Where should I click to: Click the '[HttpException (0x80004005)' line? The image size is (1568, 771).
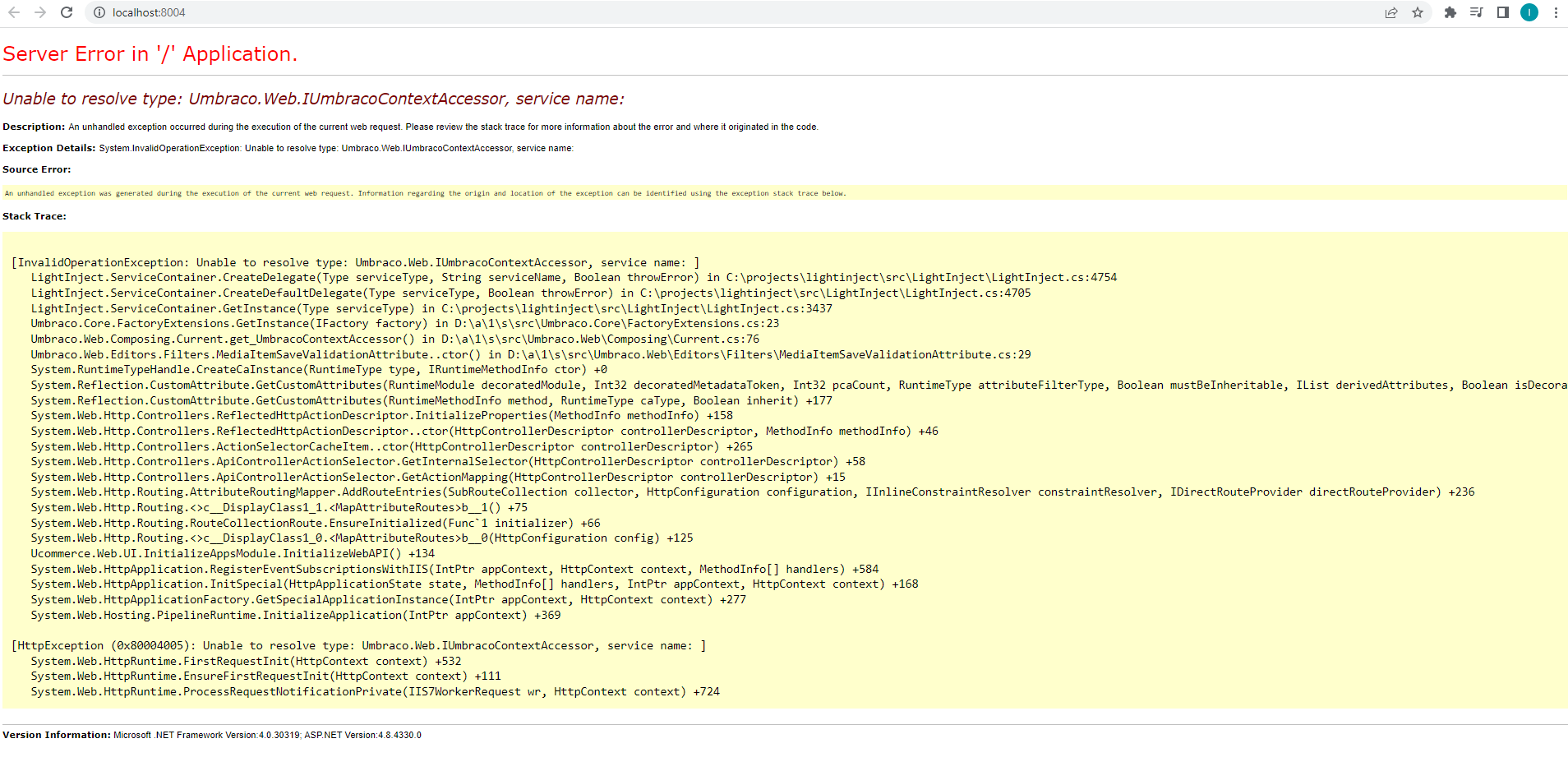pyautogui.click(x=358, y=646)
